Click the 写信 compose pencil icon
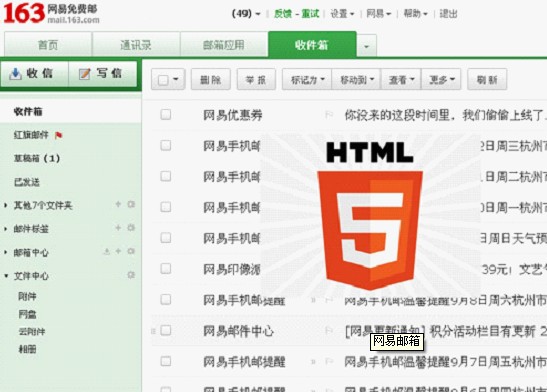 (84, 74)
